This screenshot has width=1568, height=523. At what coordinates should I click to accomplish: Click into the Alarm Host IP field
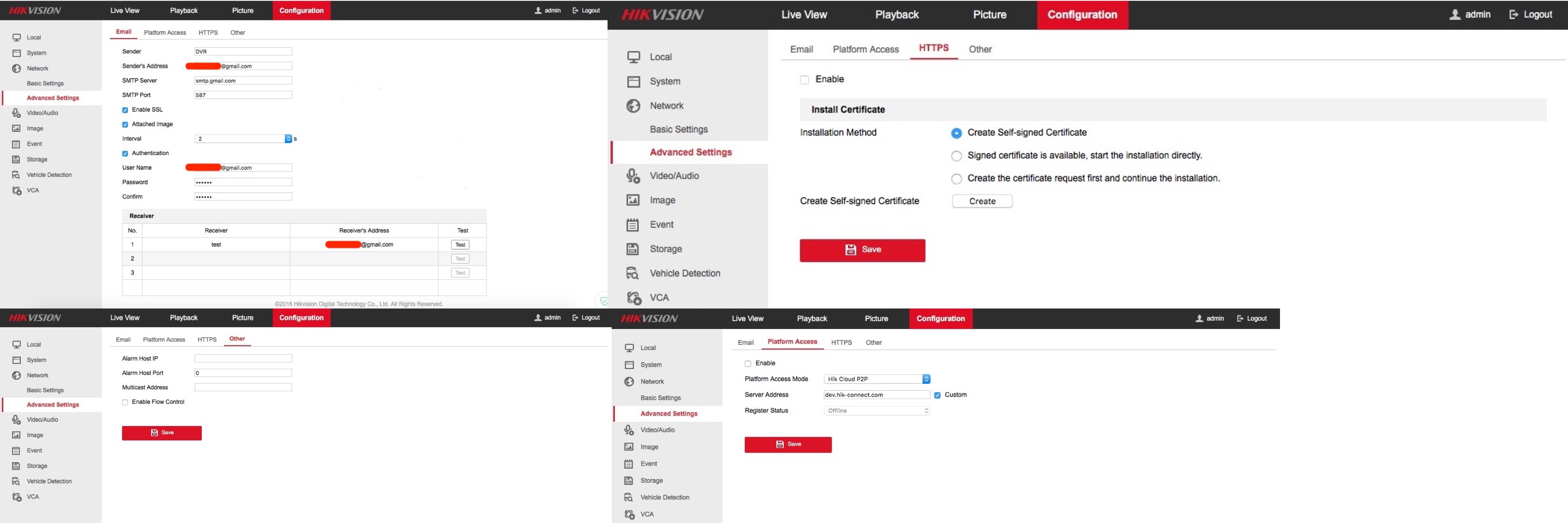[x=243, y=359]
